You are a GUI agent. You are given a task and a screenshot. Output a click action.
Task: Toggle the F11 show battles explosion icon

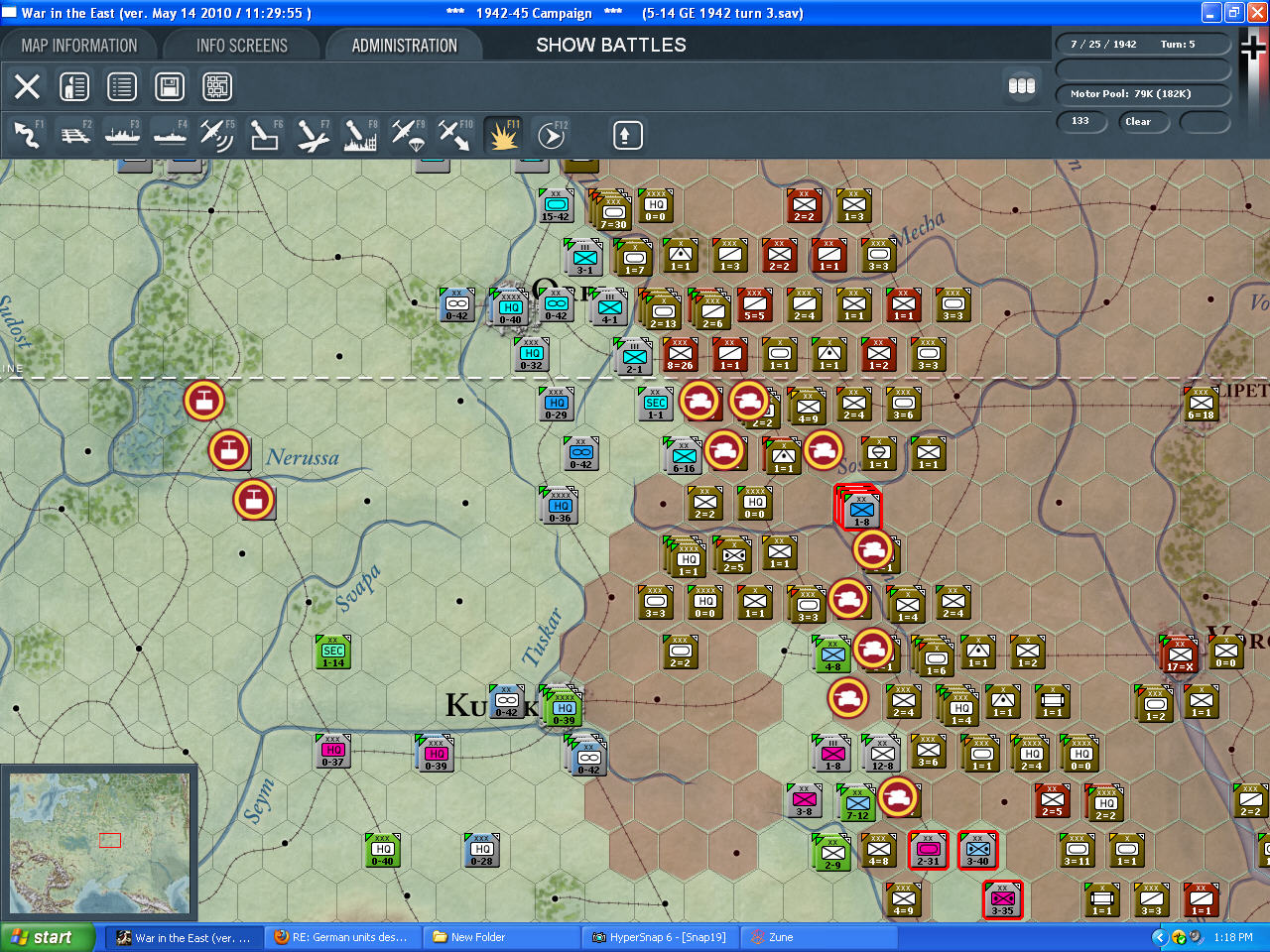[x=503, y=135]
